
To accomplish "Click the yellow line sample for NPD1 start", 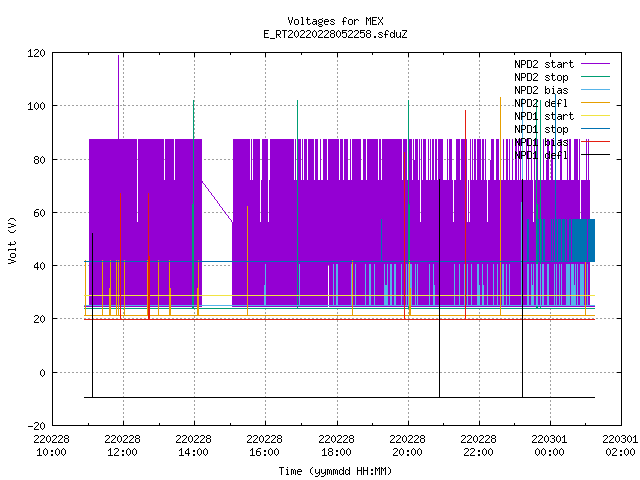I will (595, 116).
